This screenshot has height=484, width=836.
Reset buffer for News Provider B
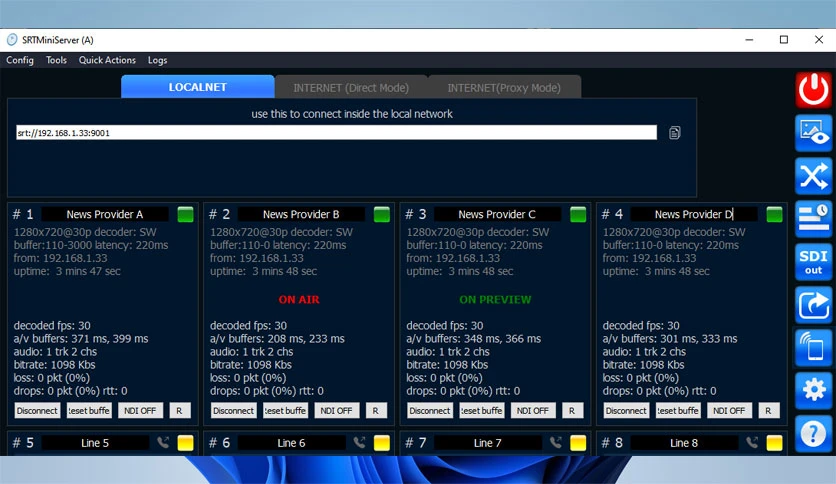click(x=285, y=410)
